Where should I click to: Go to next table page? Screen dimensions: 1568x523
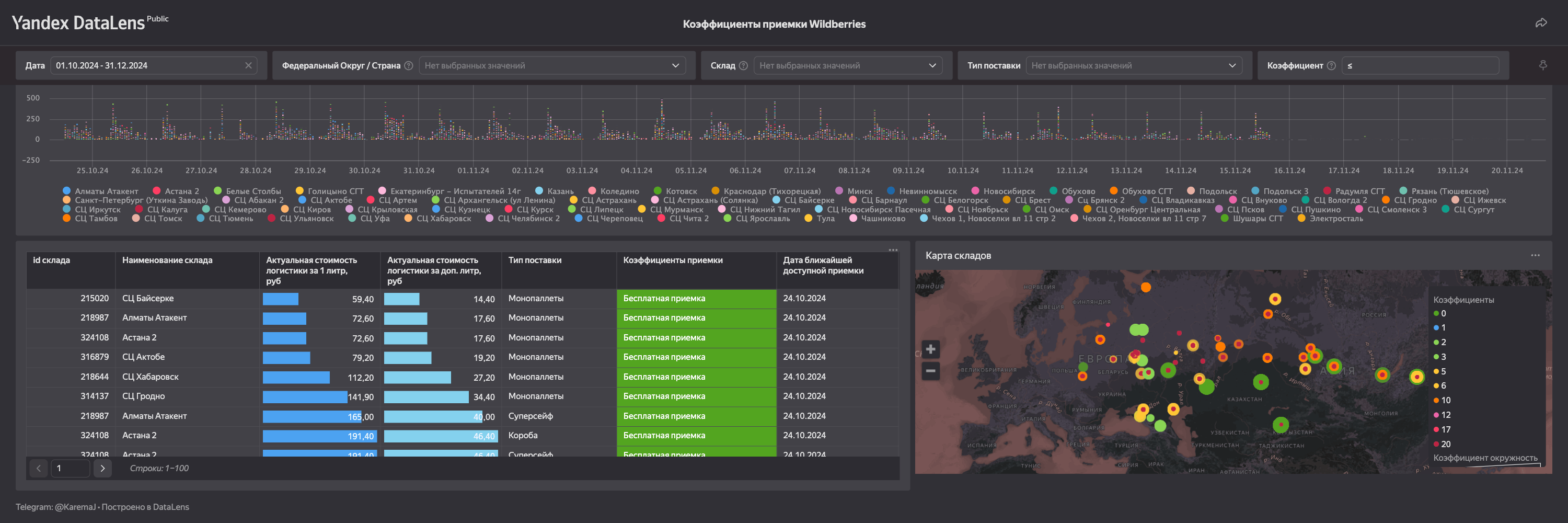[x=102, y=468]
